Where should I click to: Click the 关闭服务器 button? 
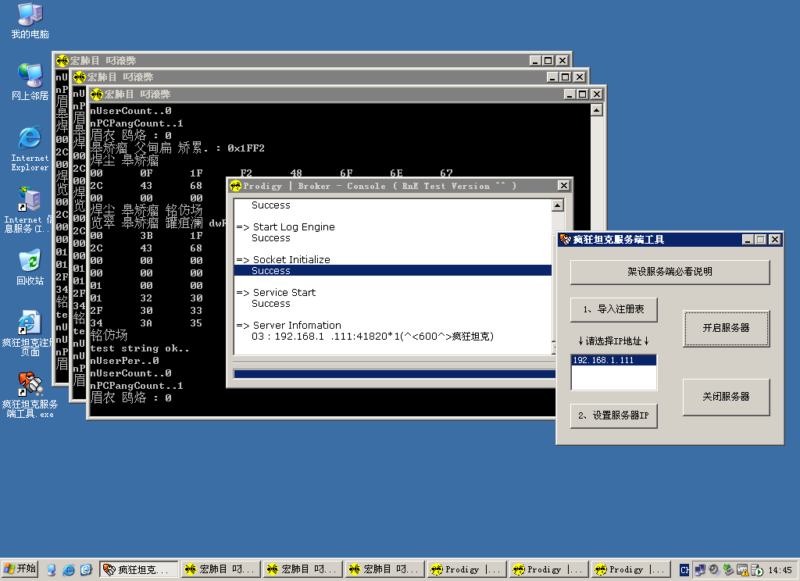point(726,397)
